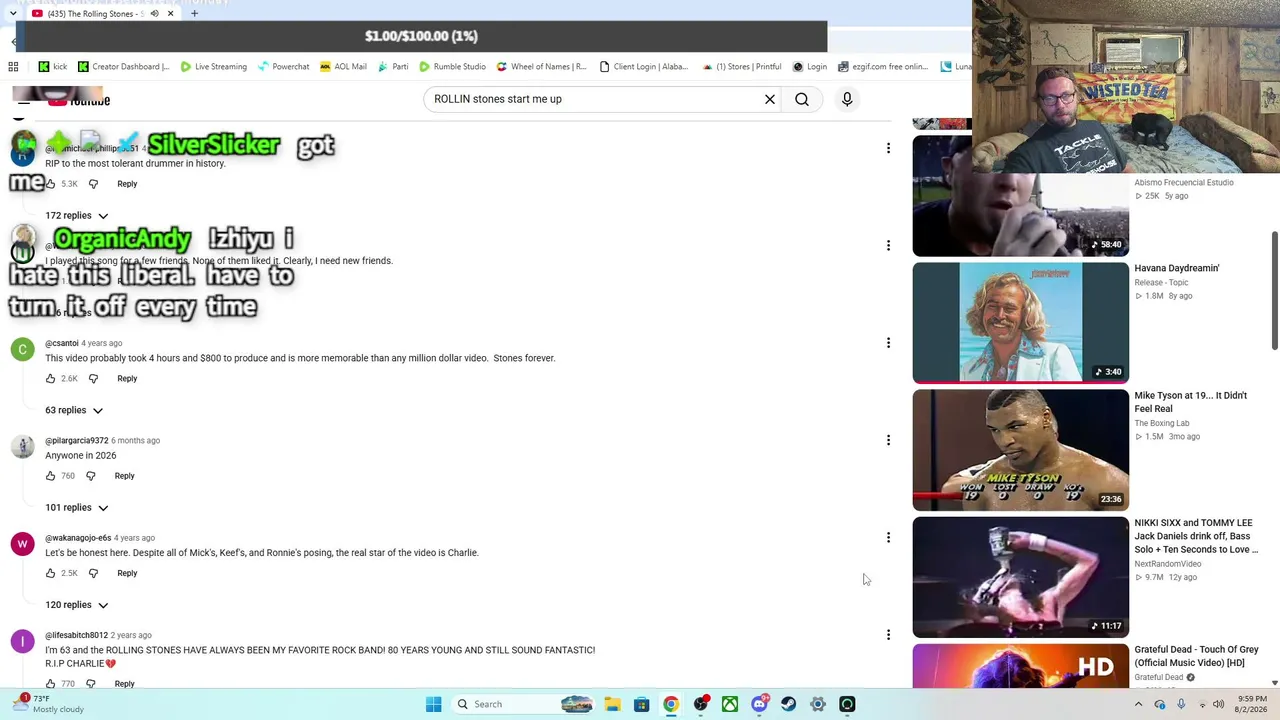Open Settings gear in the taskbar
Viewport: 1280px width, 720px height.
point(818,704)
